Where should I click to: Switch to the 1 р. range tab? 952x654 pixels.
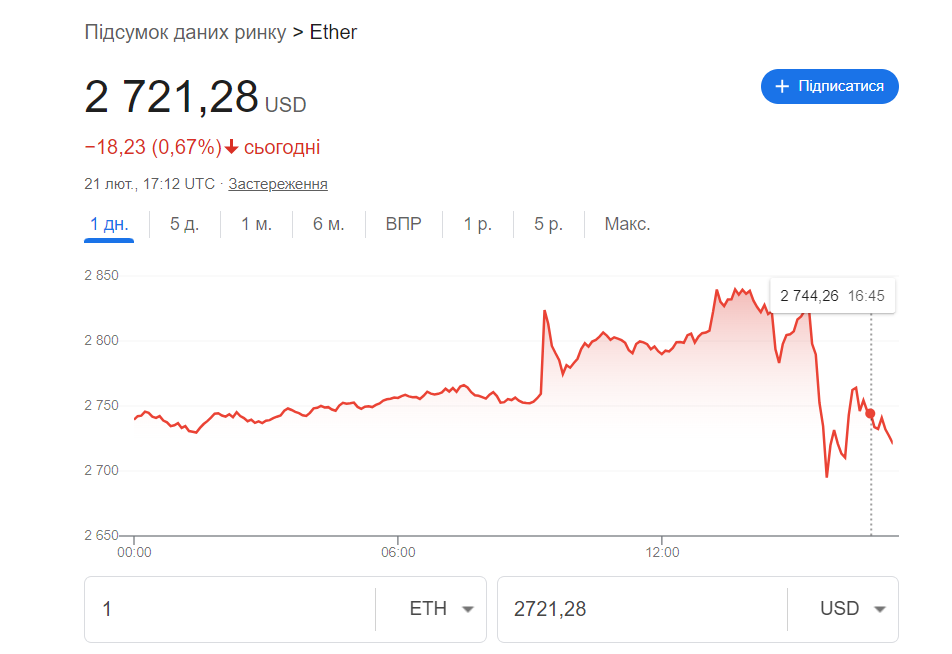477,224
